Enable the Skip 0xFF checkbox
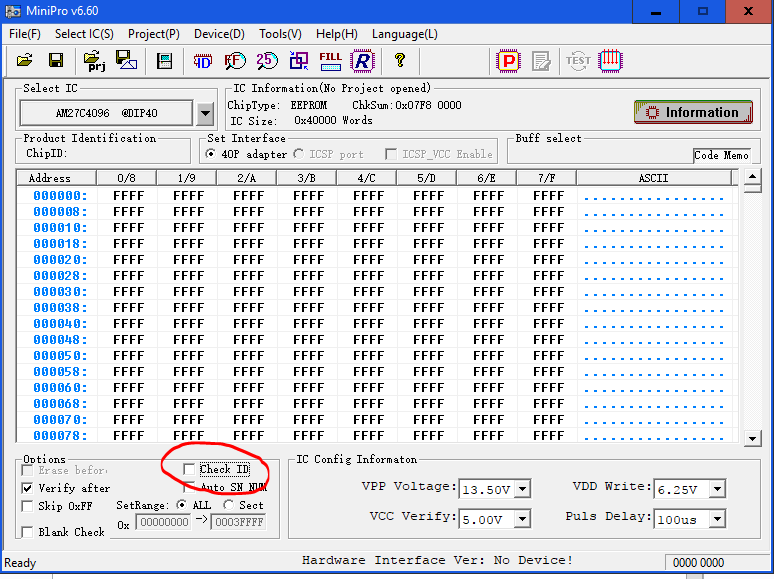Viewport: 774px width, 579px height. (x=28, y=506)
